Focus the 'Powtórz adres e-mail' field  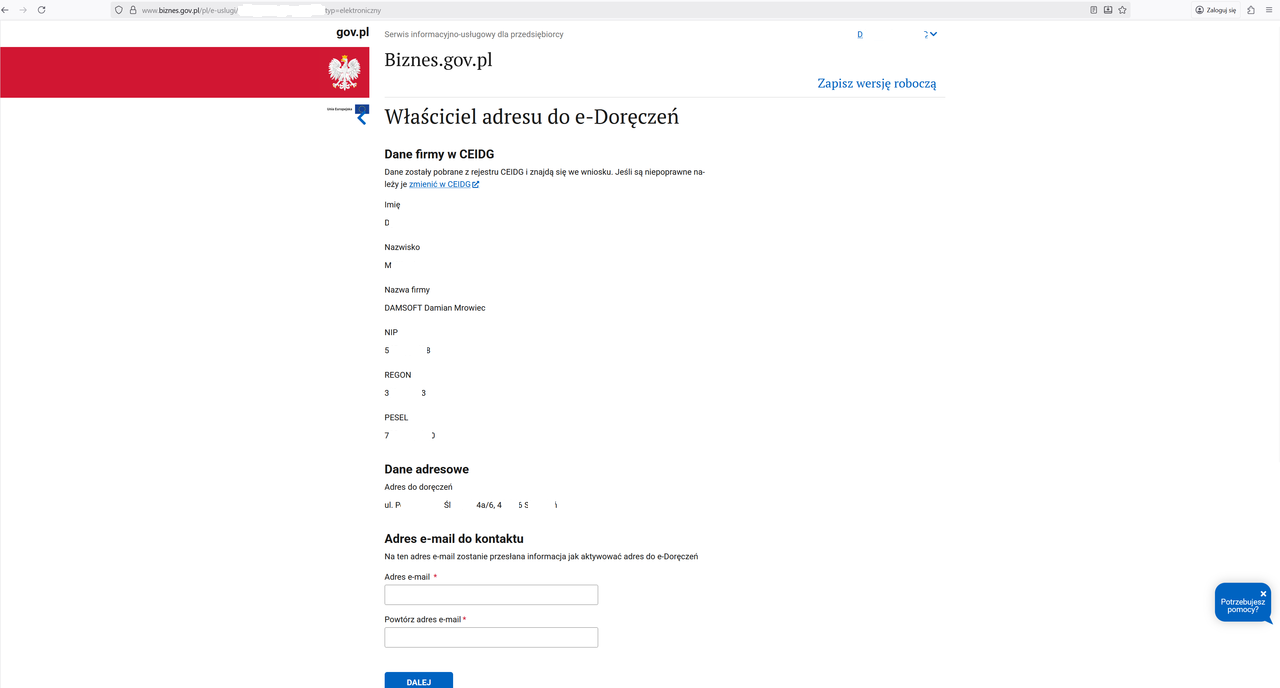491,637
